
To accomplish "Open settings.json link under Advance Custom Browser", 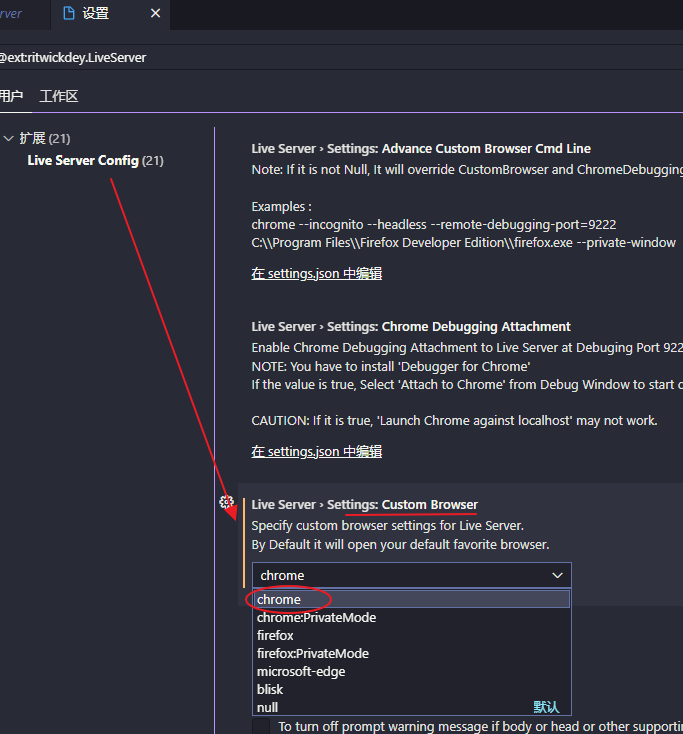I will click(316, 273).
